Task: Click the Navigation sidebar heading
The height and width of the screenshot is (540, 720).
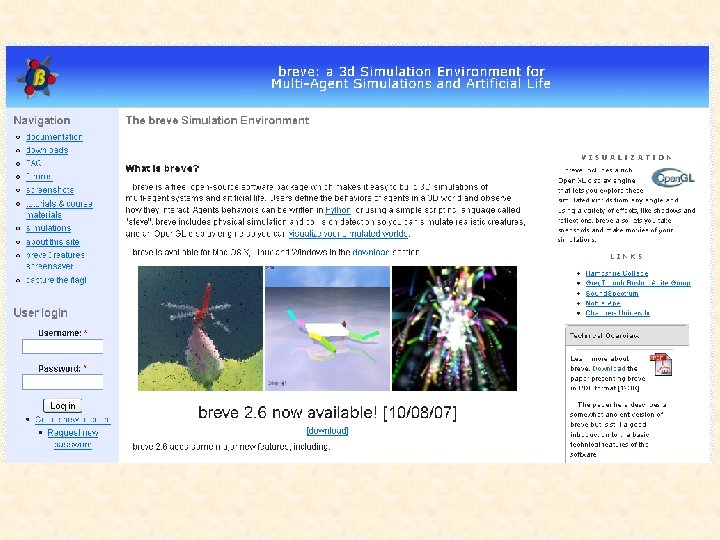Action: [x=42, y=120]
